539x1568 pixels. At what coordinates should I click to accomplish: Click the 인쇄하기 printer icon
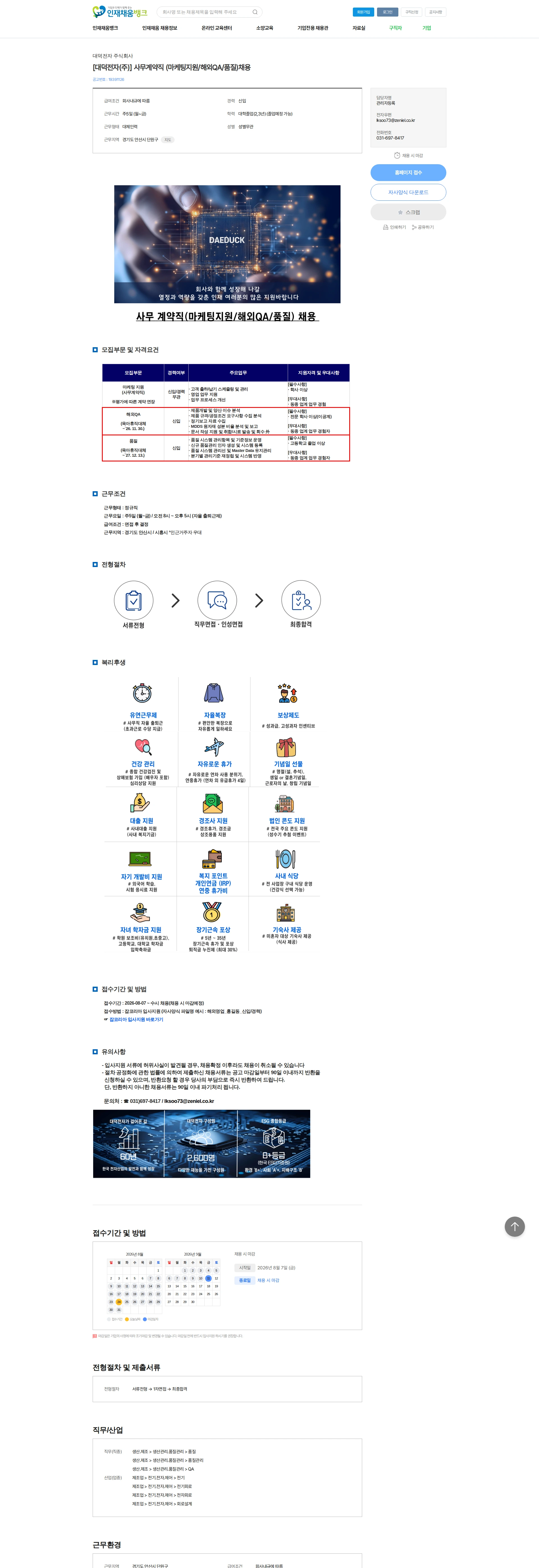[385, 227]
